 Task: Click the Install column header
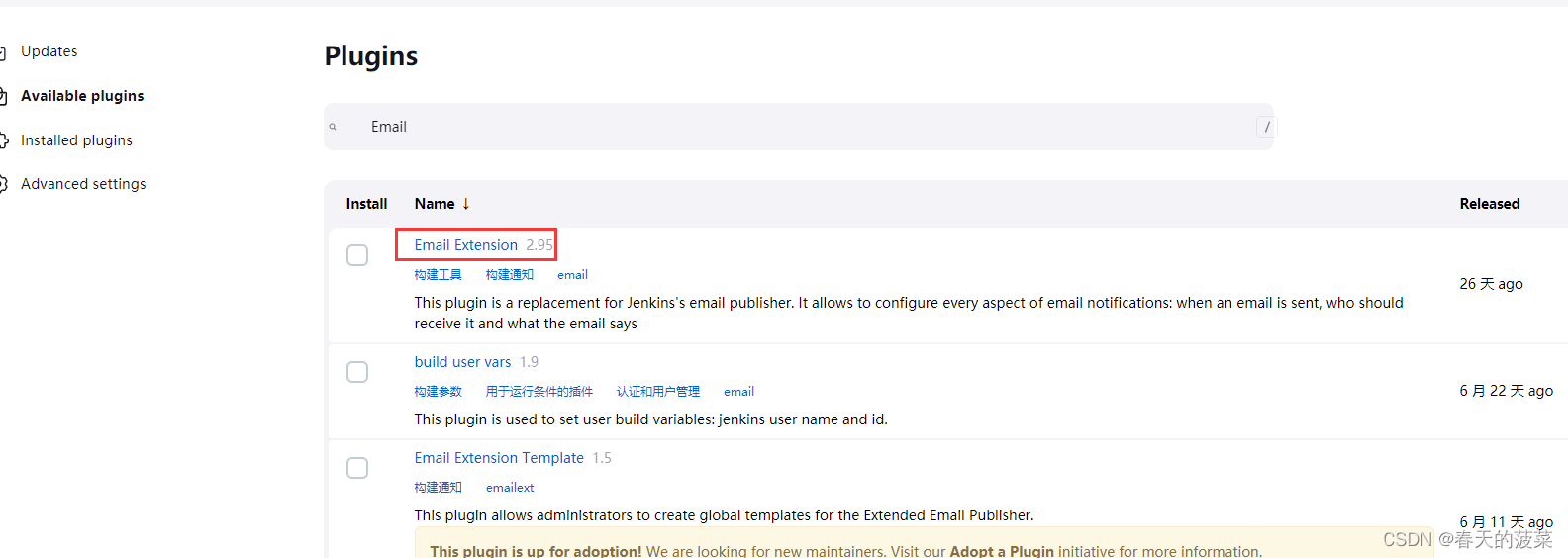pos(366,204)
